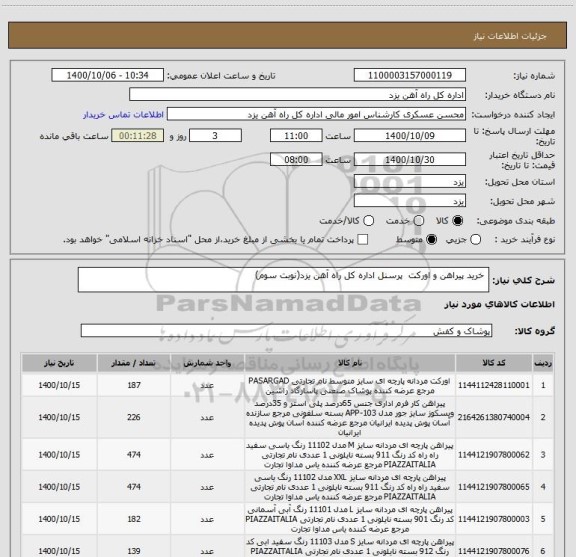Click product code 1144121907800062
Screen dimensions: 576x557
pos(494,455)
